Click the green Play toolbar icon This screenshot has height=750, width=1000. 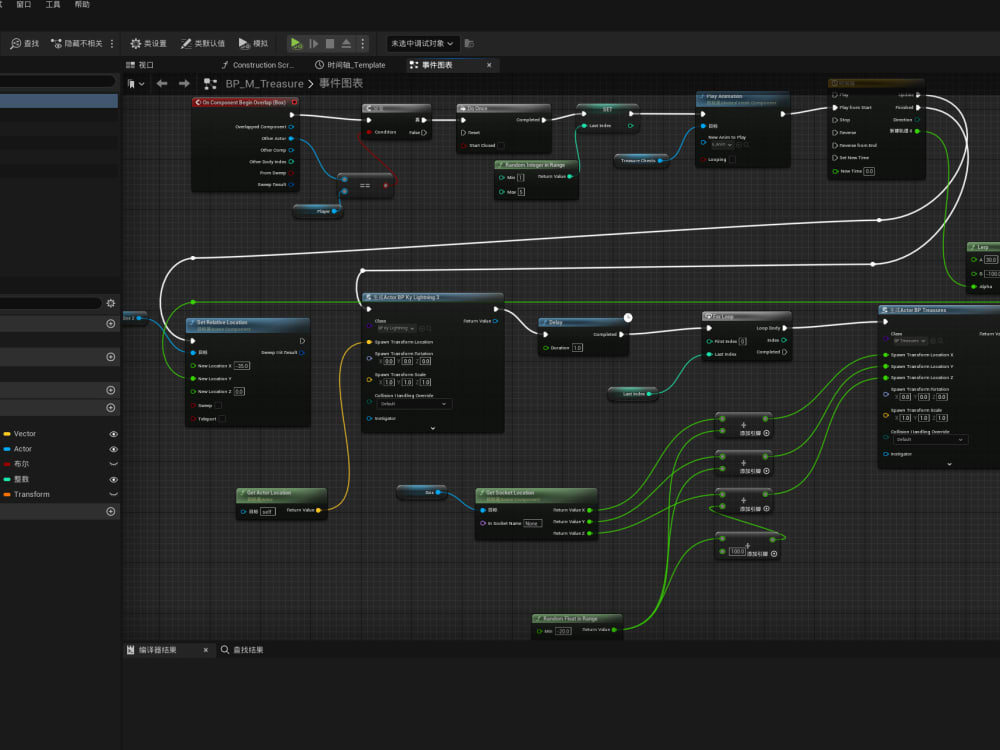pos(294,43)
